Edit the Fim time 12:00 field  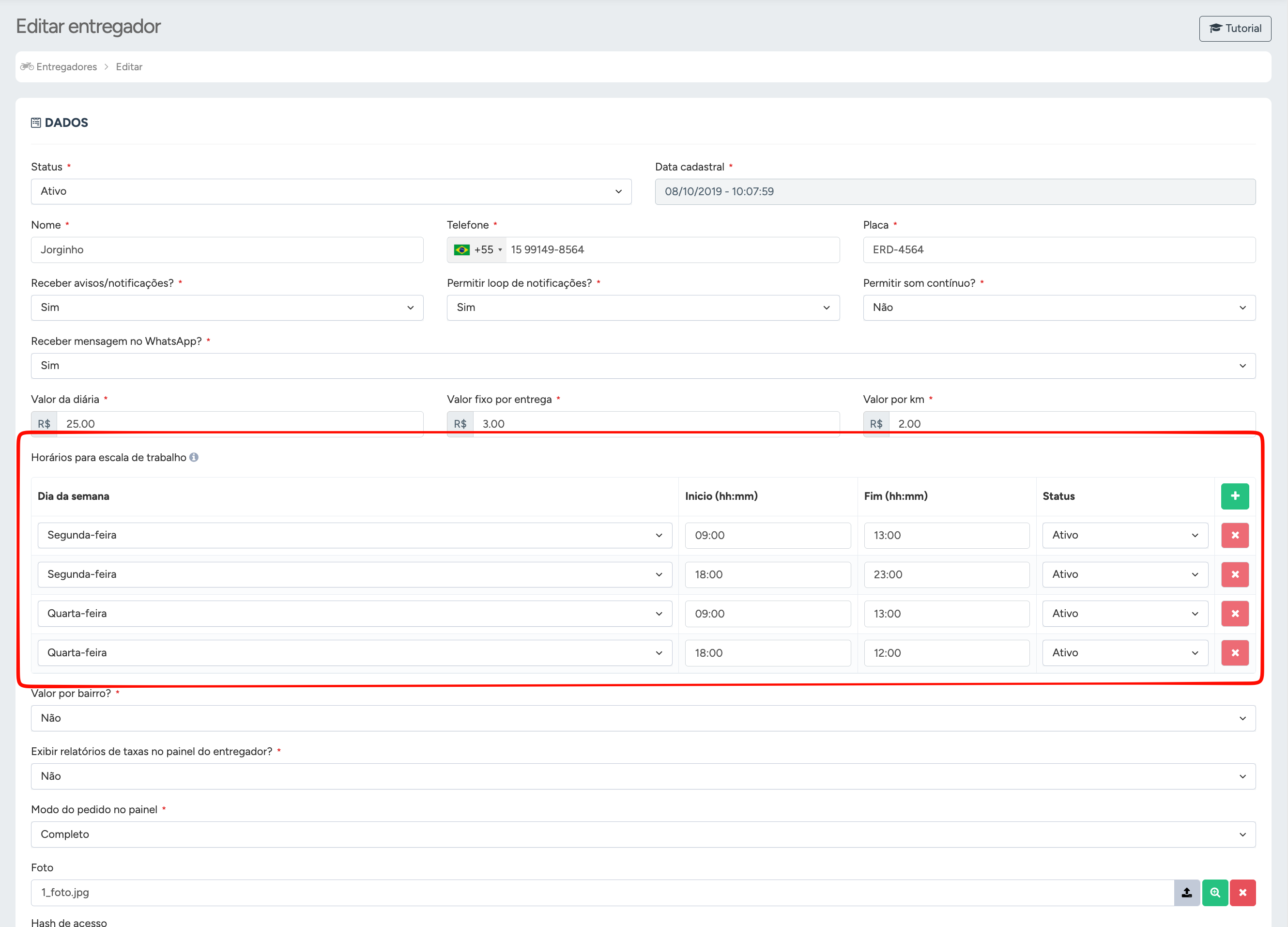946,653
